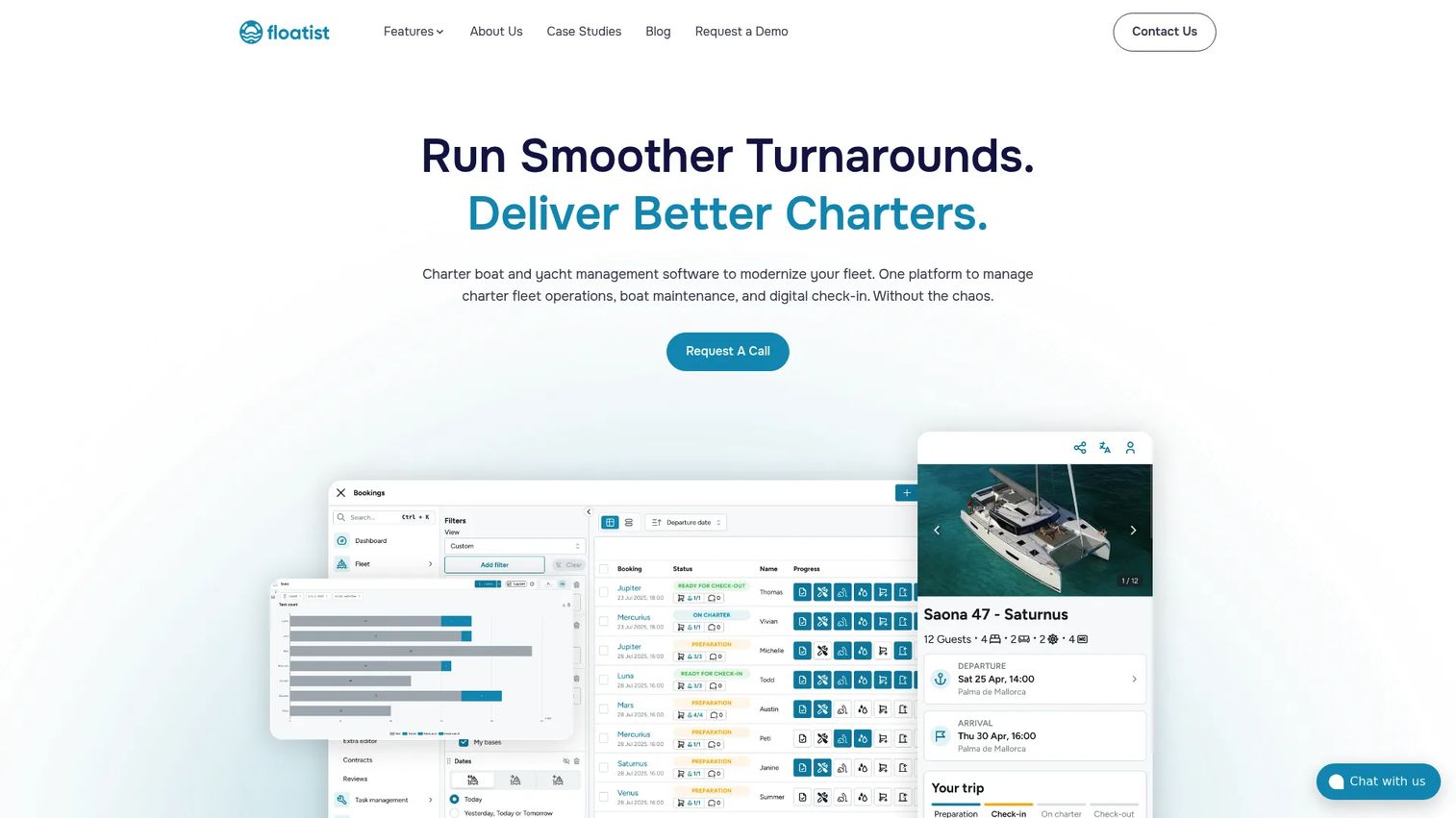Open the user profile icon on trip card
The width and height of the screenshot is (1456, 818).
[x=1130, y=448]
